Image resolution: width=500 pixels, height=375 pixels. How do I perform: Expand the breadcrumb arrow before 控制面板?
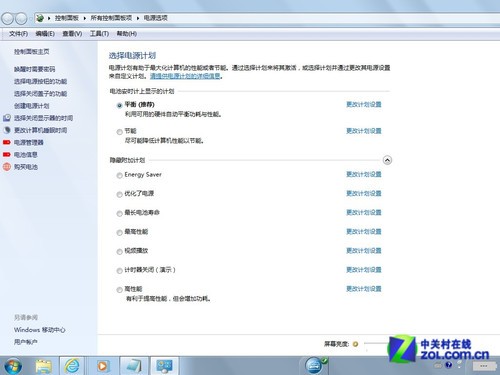[49, 18]
